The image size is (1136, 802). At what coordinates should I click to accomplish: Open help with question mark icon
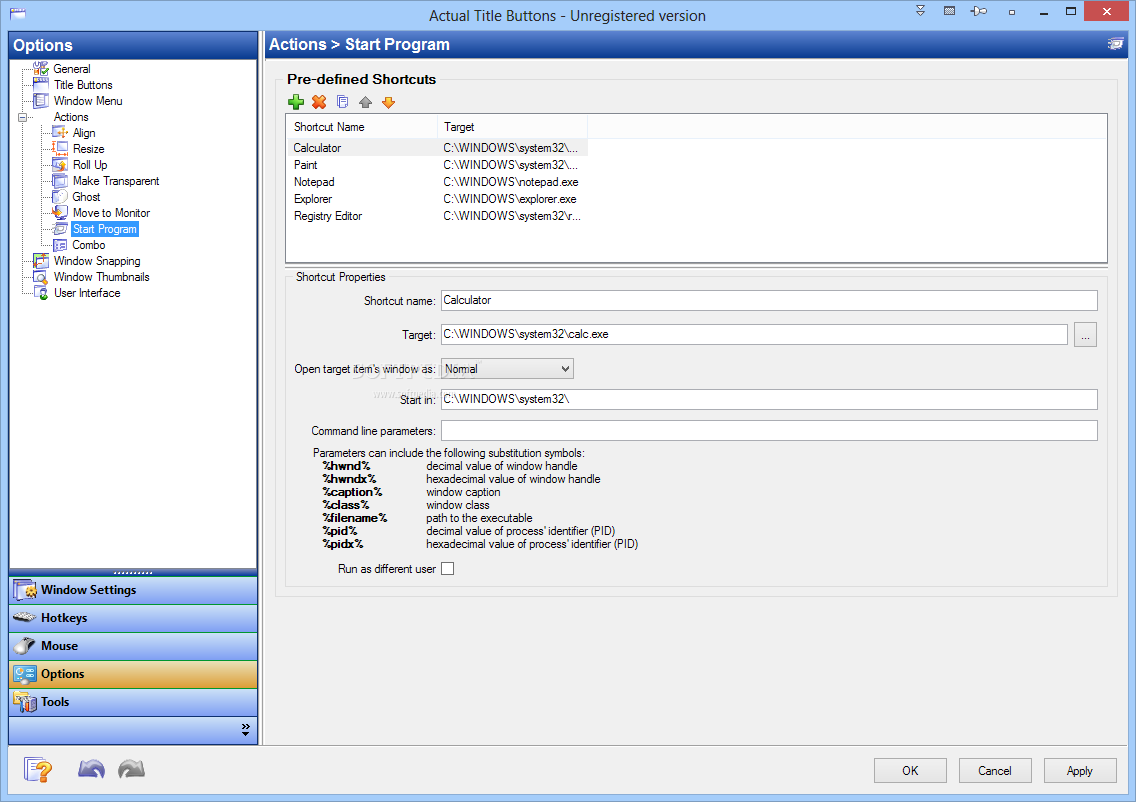coord(38,769)
